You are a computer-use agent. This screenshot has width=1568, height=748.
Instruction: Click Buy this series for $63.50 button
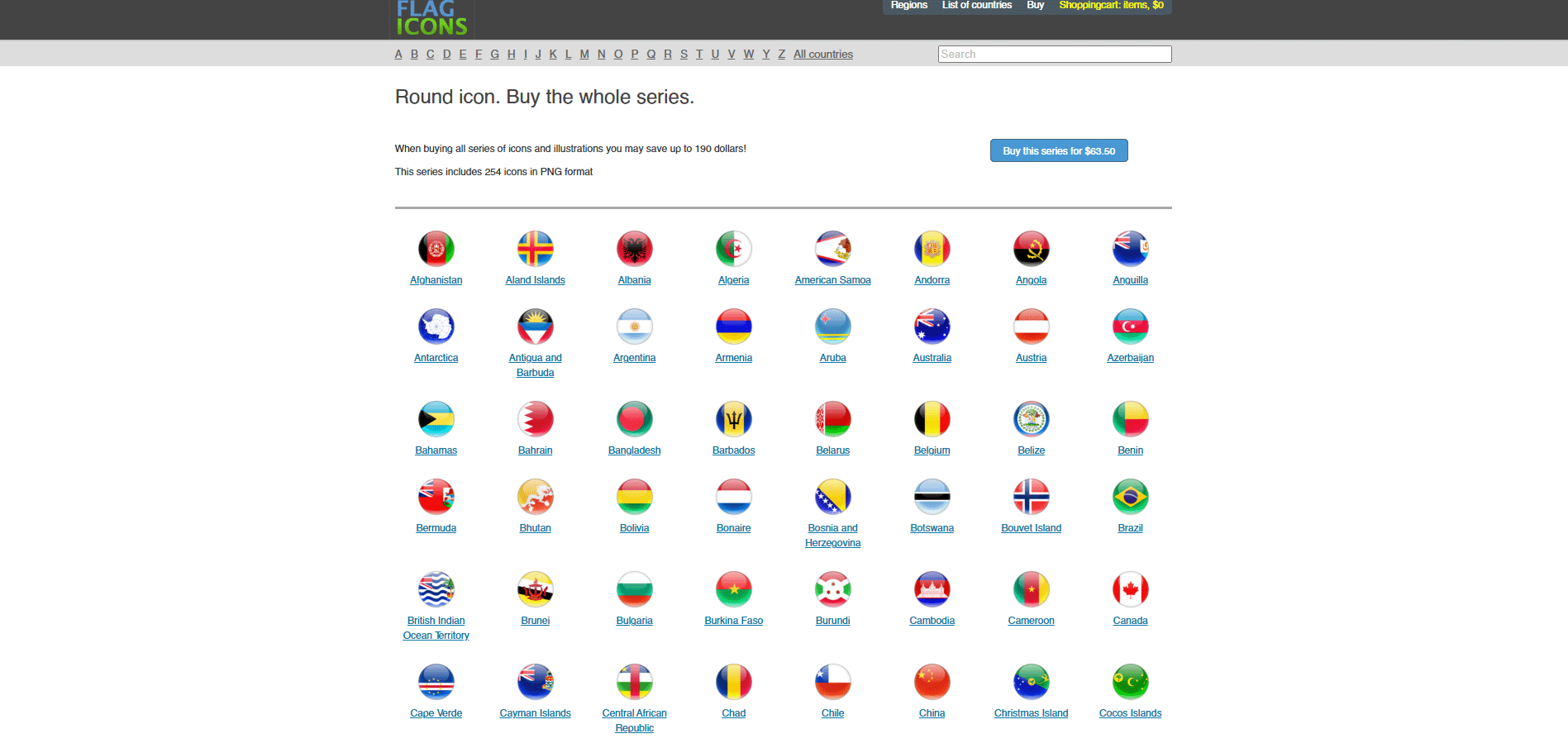tap(1059, 150)
